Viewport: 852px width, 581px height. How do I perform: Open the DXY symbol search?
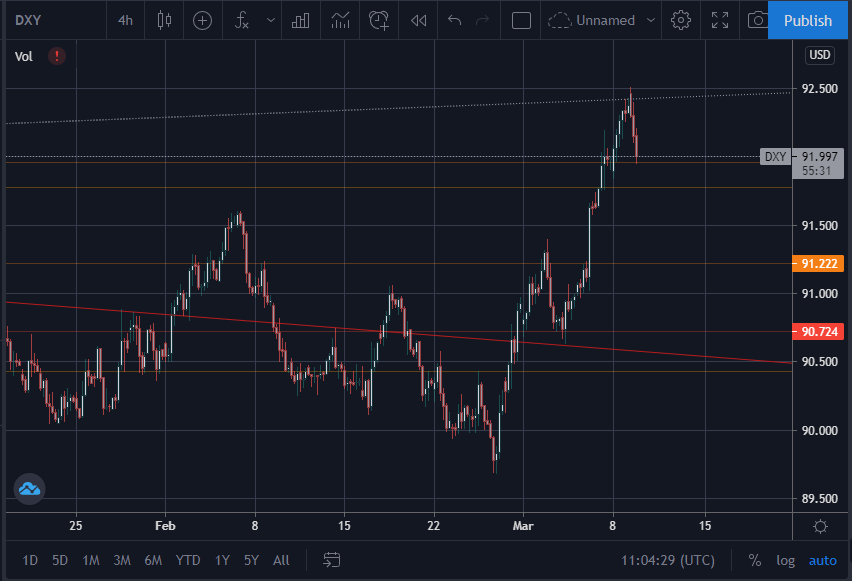(28, 21)
